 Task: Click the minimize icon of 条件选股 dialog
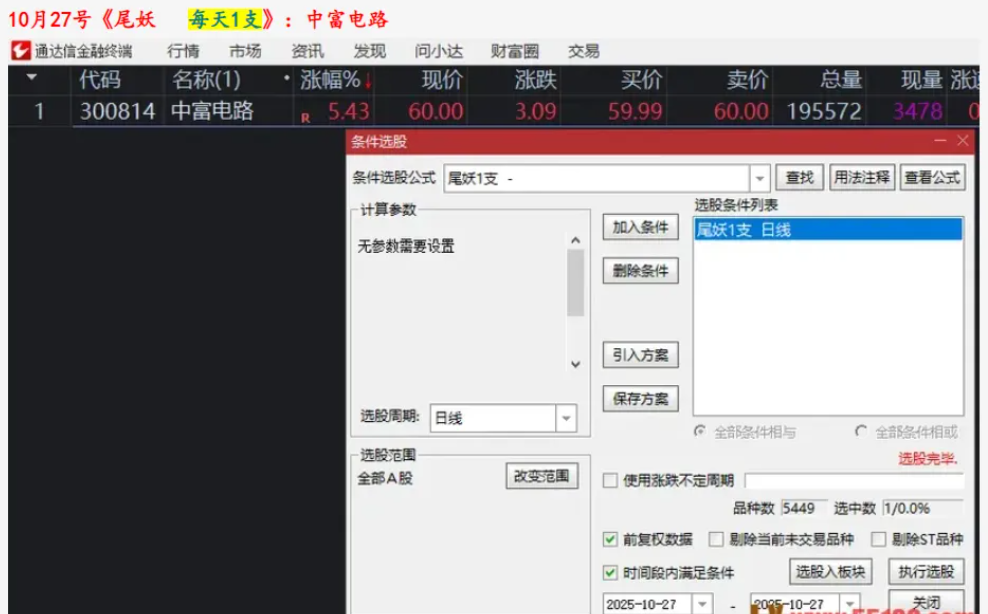click(x=940, y=142)
